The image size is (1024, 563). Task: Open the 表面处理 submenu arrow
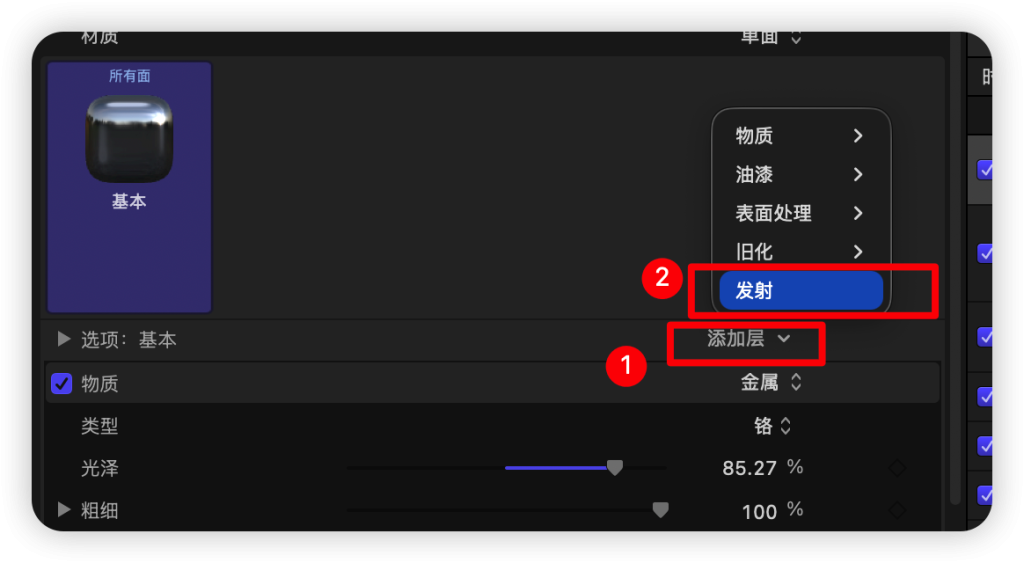click(x=858, y=213)
